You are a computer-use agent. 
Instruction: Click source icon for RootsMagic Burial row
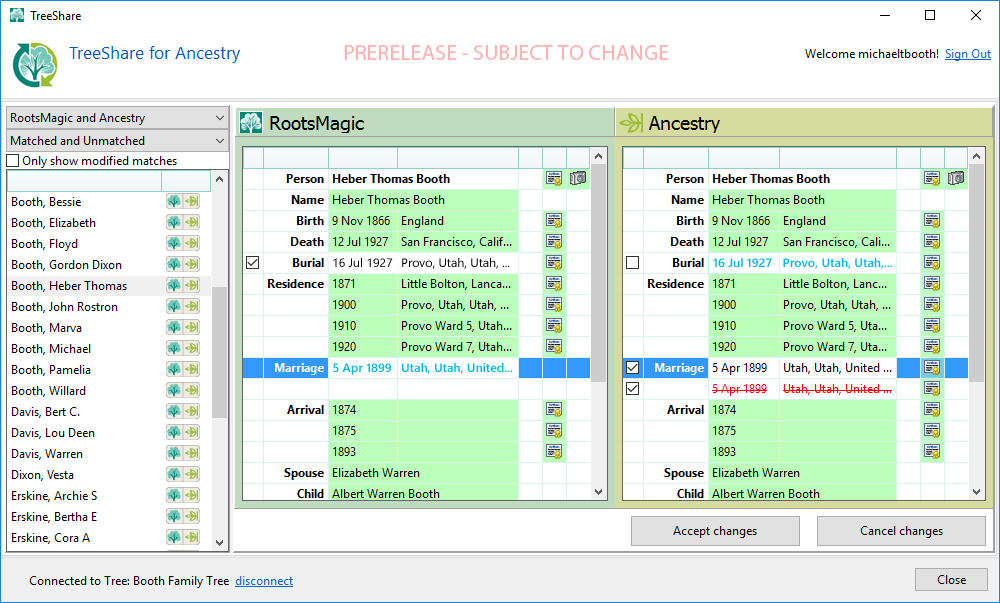click(554, 263)
